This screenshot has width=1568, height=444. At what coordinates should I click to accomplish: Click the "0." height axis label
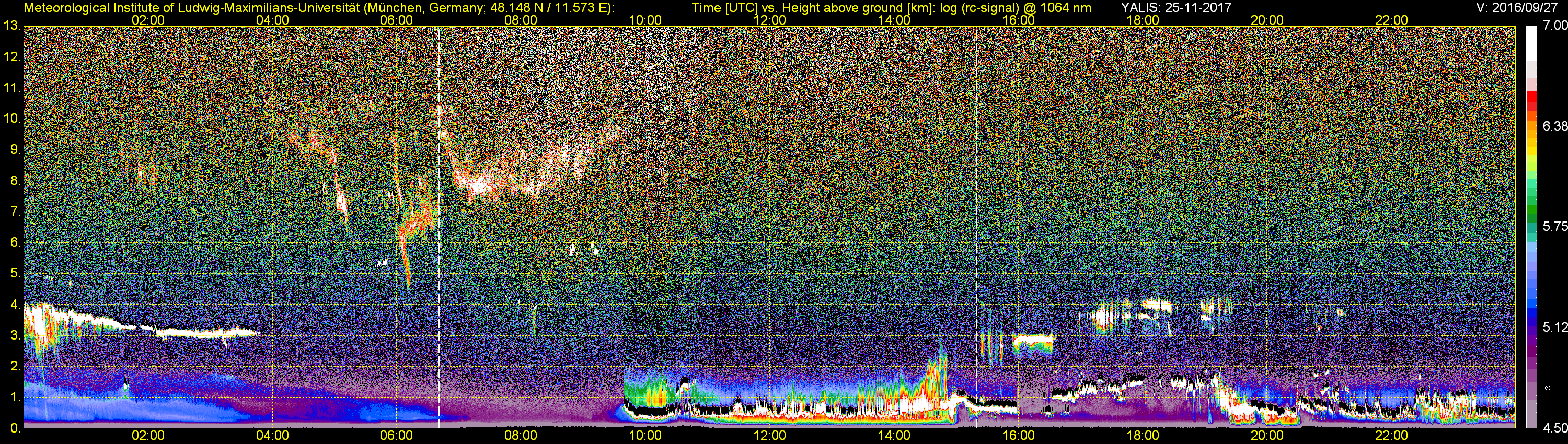click(x=15, y=428)
